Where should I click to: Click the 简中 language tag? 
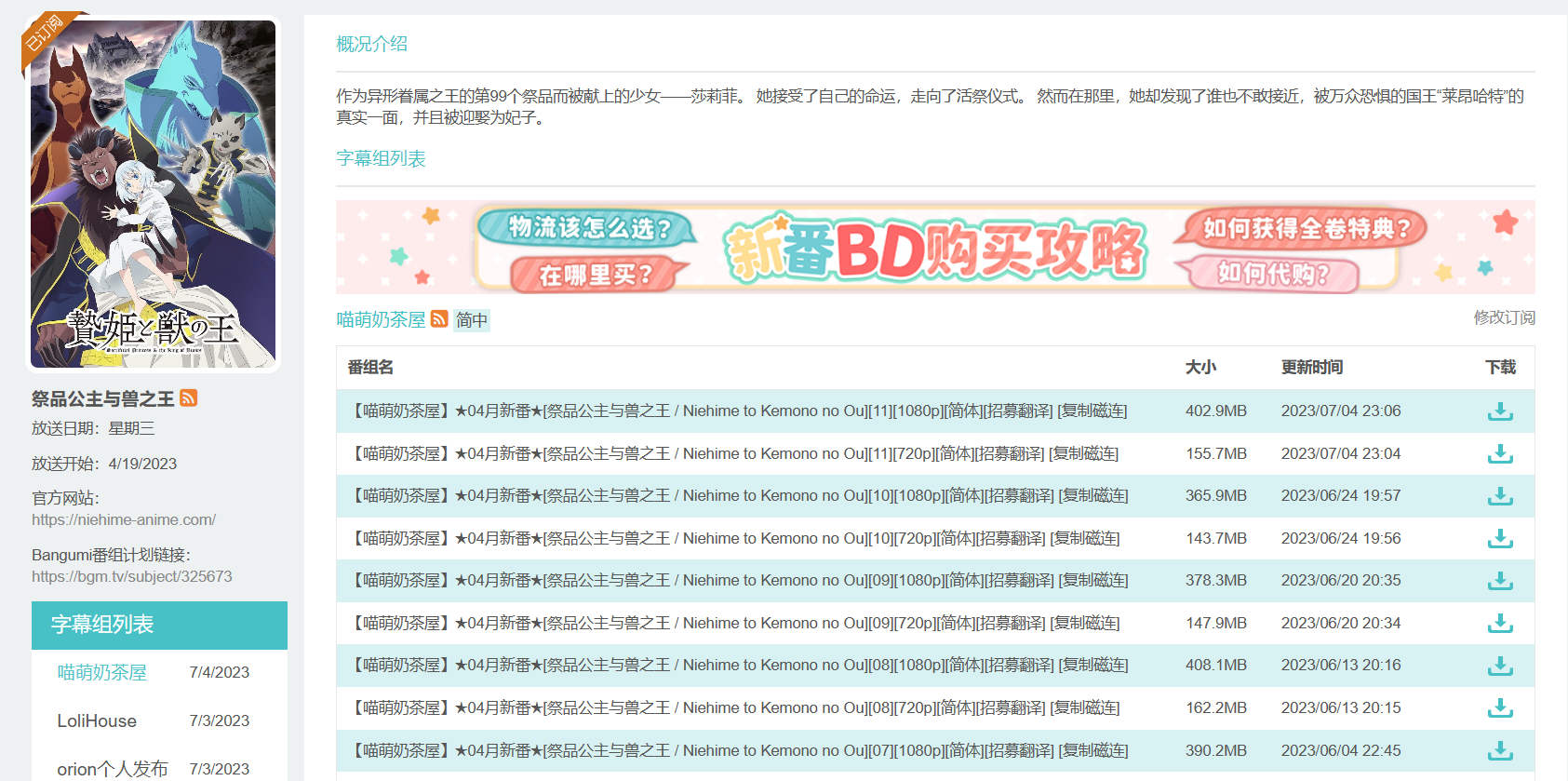pyautogui.click(x=472, y=320)
